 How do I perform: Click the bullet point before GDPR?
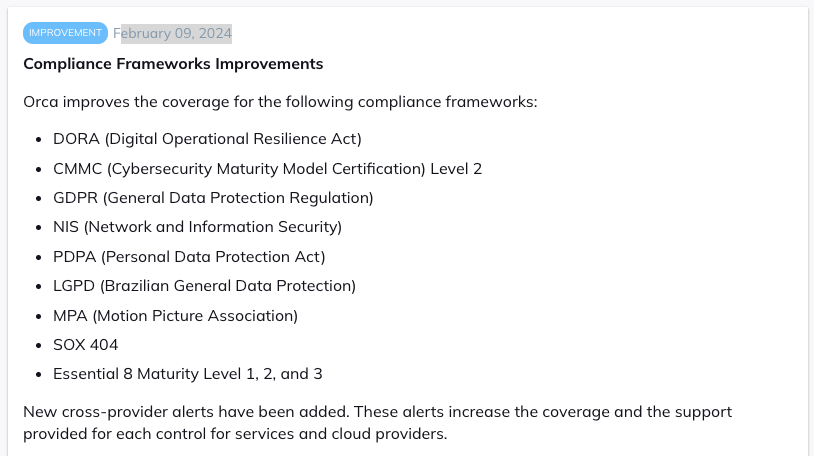tap(38, 198)
